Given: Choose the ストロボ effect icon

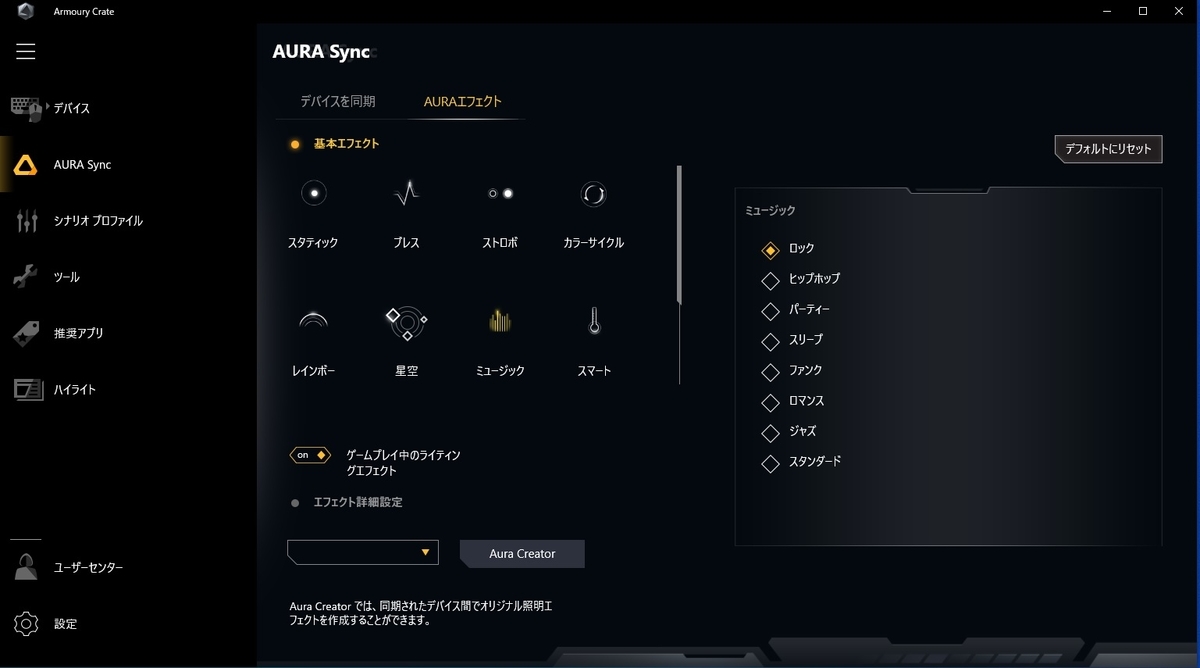Looking at the screenshot, I should (499, 193).
